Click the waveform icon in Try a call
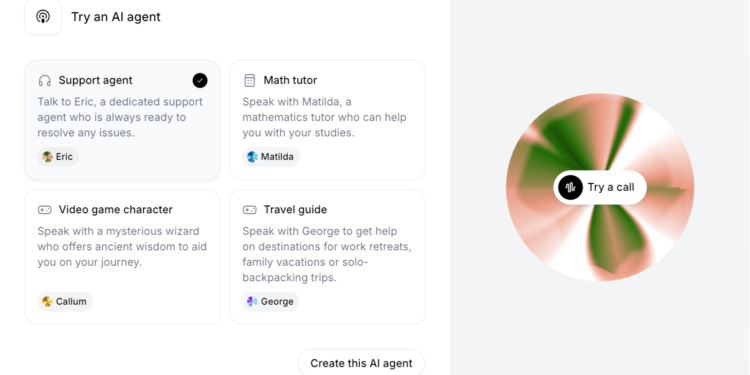750x375 pixels. coord(570,188)
